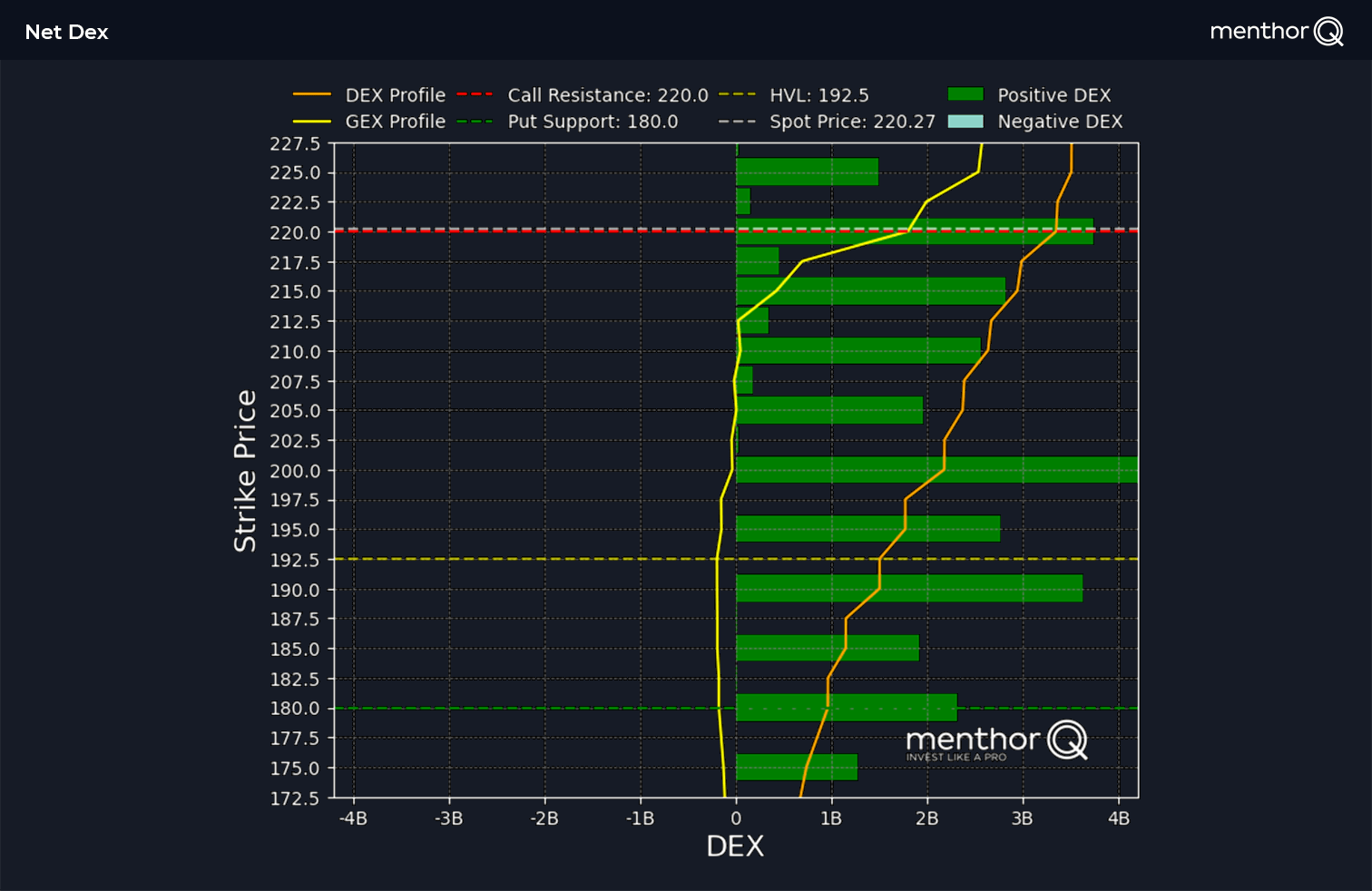
Task: Select the 185.0 strike DEX bar
Action: (x=828, y=649)
